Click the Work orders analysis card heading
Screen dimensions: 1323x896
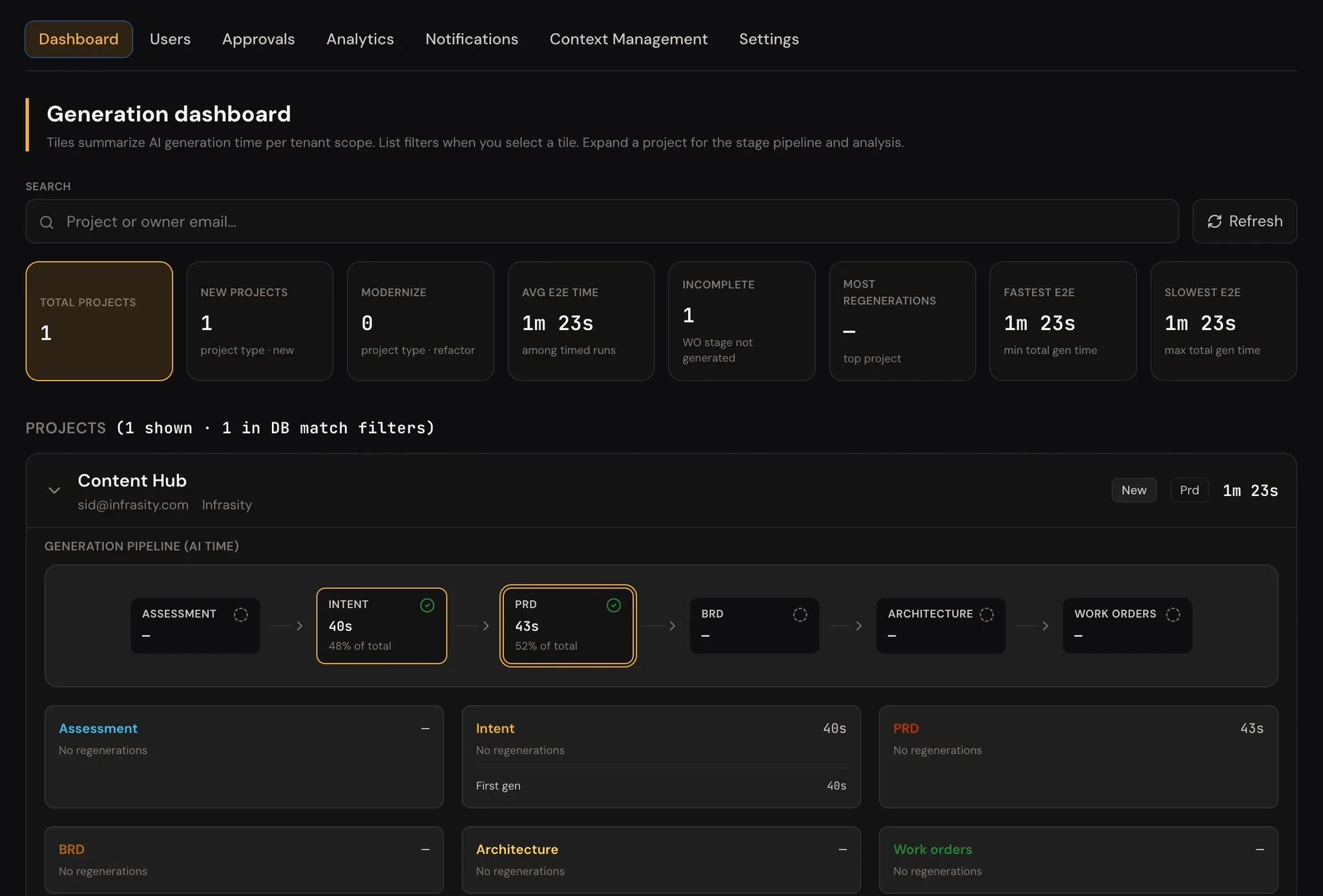click(933, 849)
